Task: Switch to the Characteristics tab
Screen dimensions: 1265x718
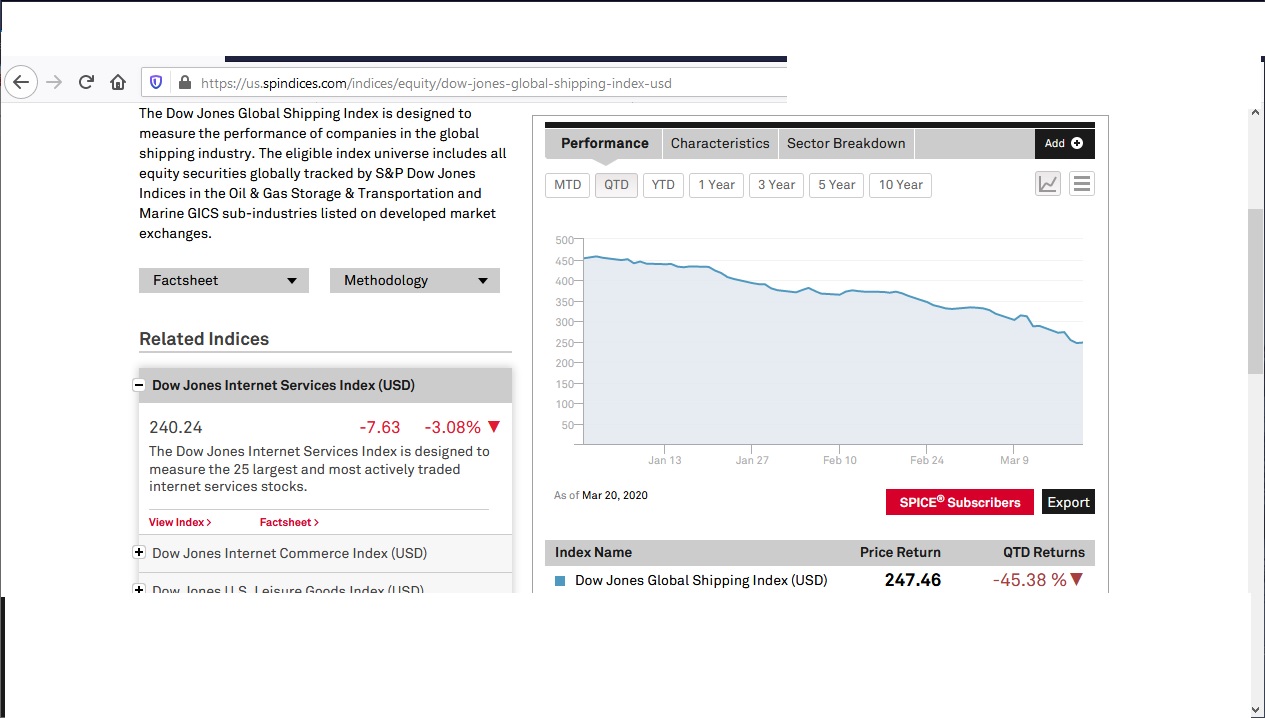Action: [x=720, y=143]
